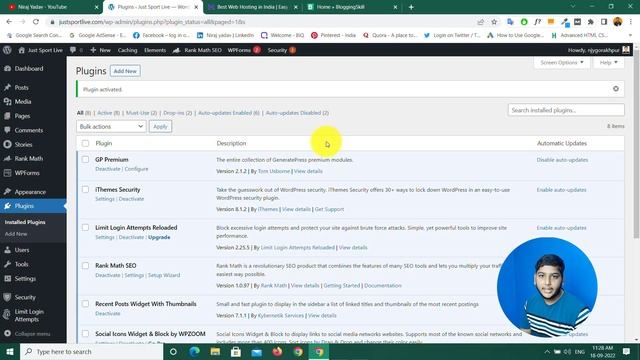Open Limit Login Attempts in the sidebar
The image size is (640, 360).
point(29,315)
